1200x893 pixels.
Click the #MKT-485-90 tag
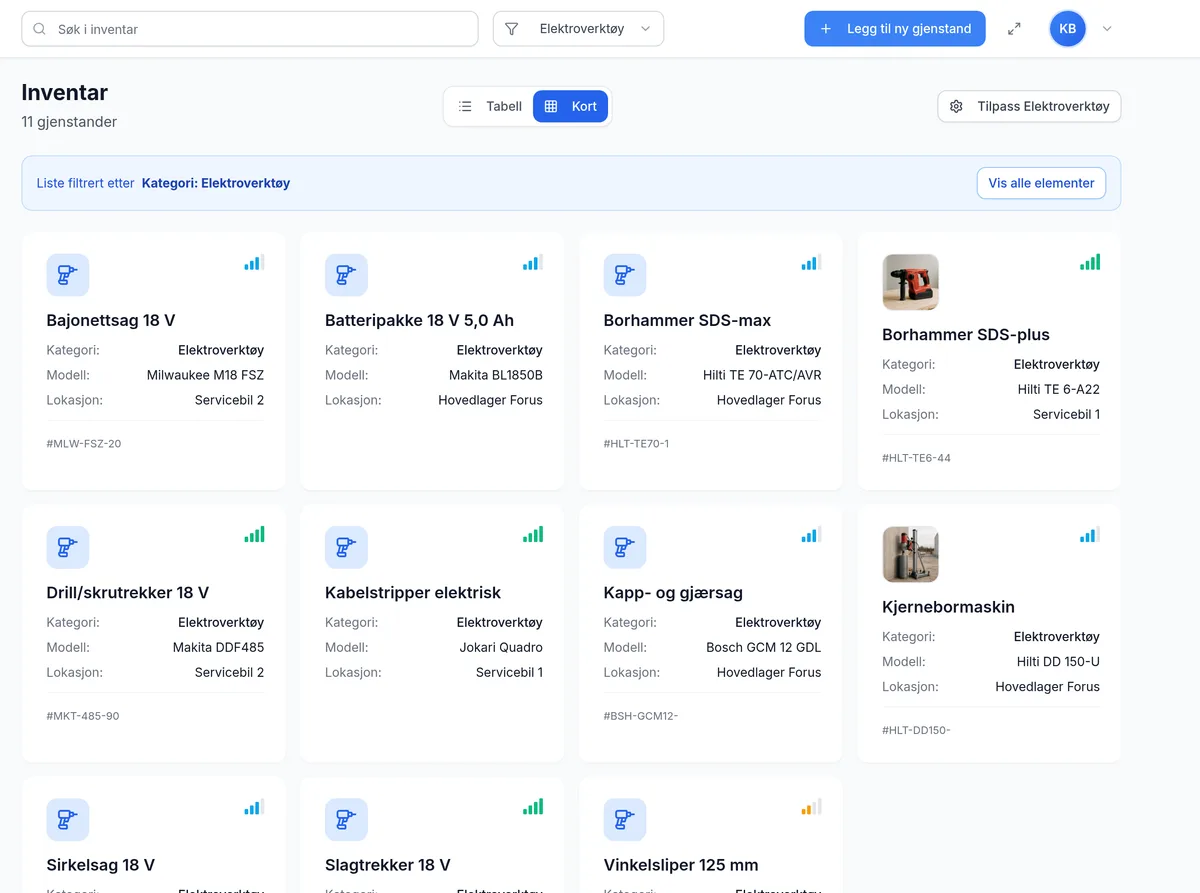83,716
